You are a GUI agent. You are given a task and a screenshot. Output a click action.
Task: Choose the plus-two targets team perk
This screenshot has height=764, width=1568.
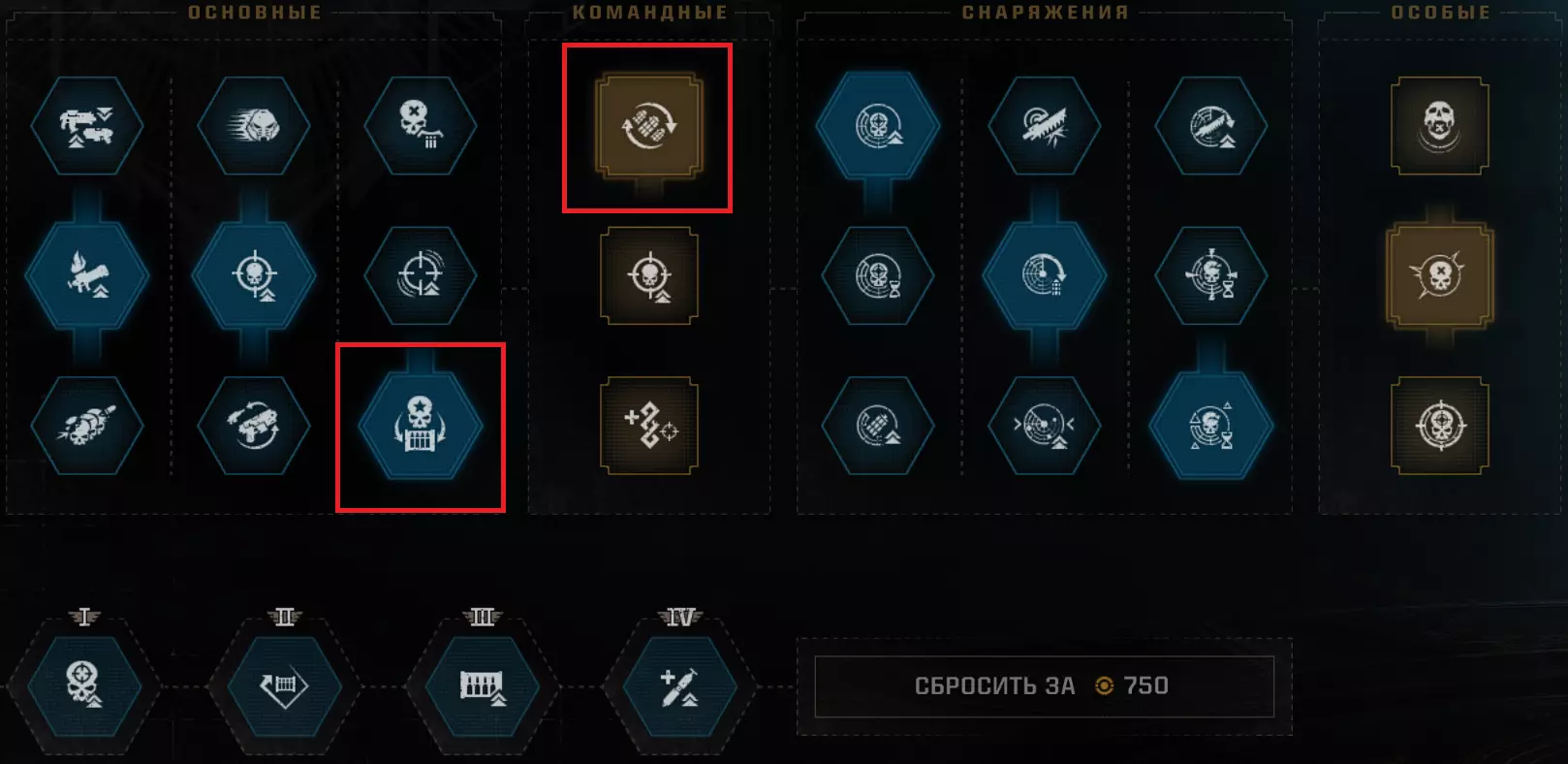(649, 426)
